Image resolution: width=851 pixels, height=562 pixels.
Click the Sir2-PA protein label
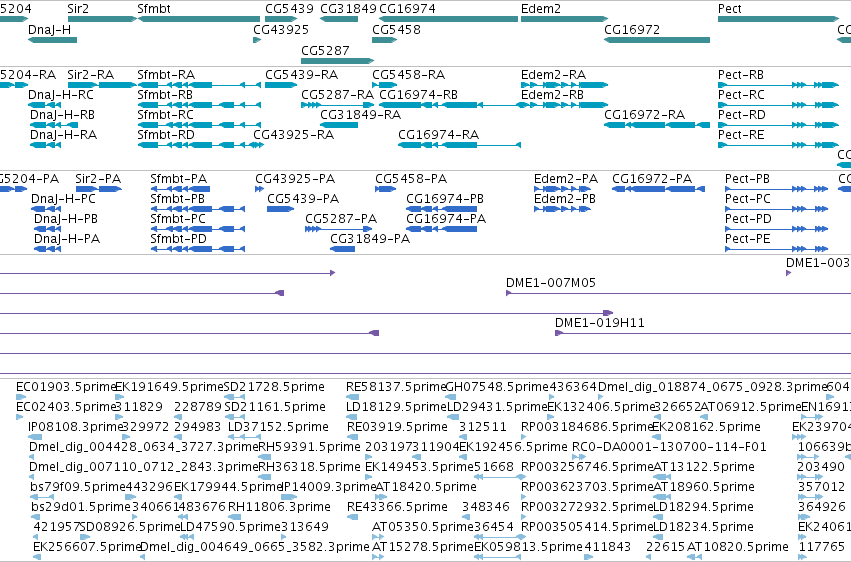(98, 178)
